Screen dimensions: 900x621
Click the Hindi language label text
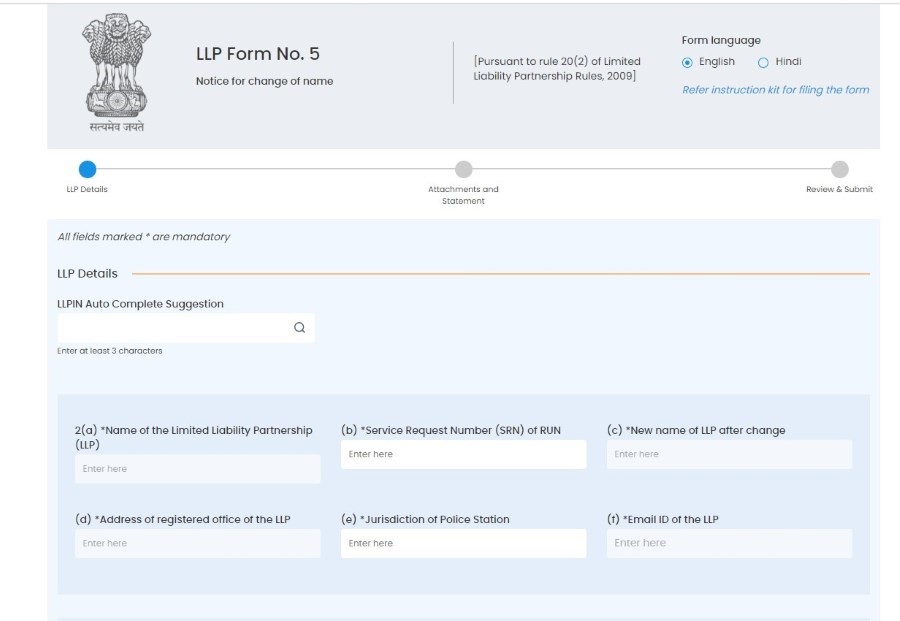788,61
